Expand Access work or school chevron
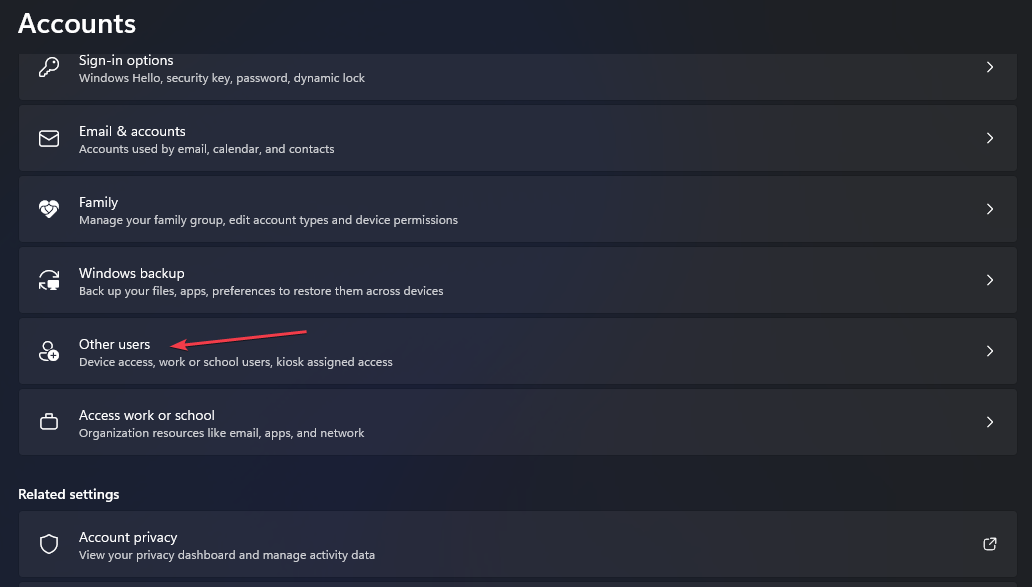The height and width of the screenshot is (587, 1032). [x=990, y=422]
